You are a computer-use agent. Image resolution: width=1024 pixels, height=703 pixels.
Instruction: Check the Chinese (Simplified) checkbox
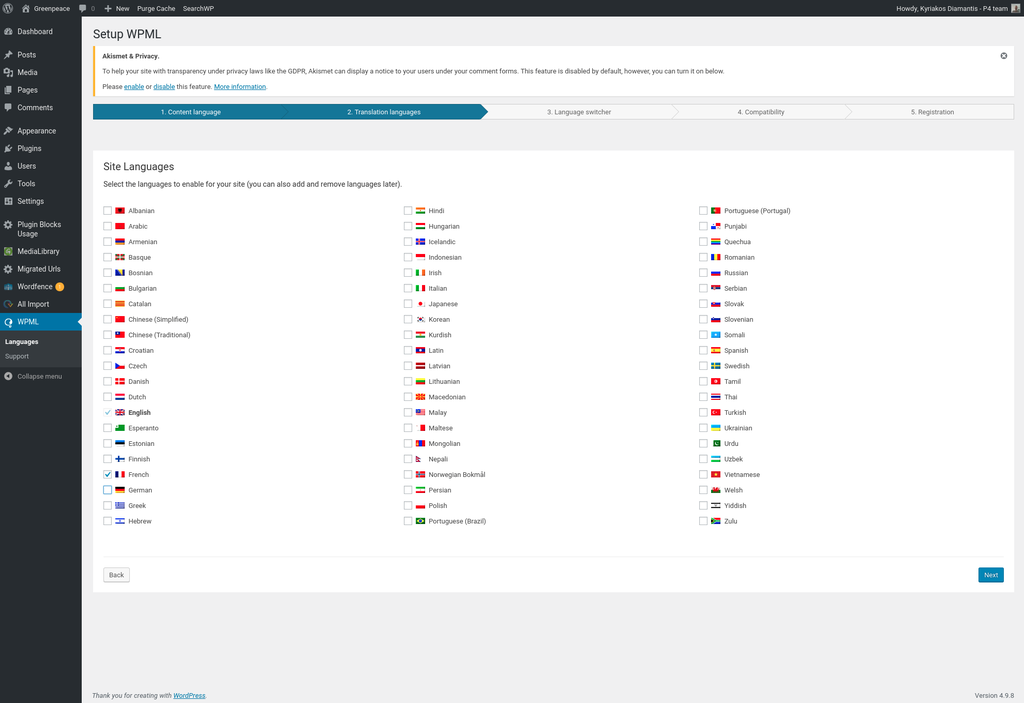(108, 319)
